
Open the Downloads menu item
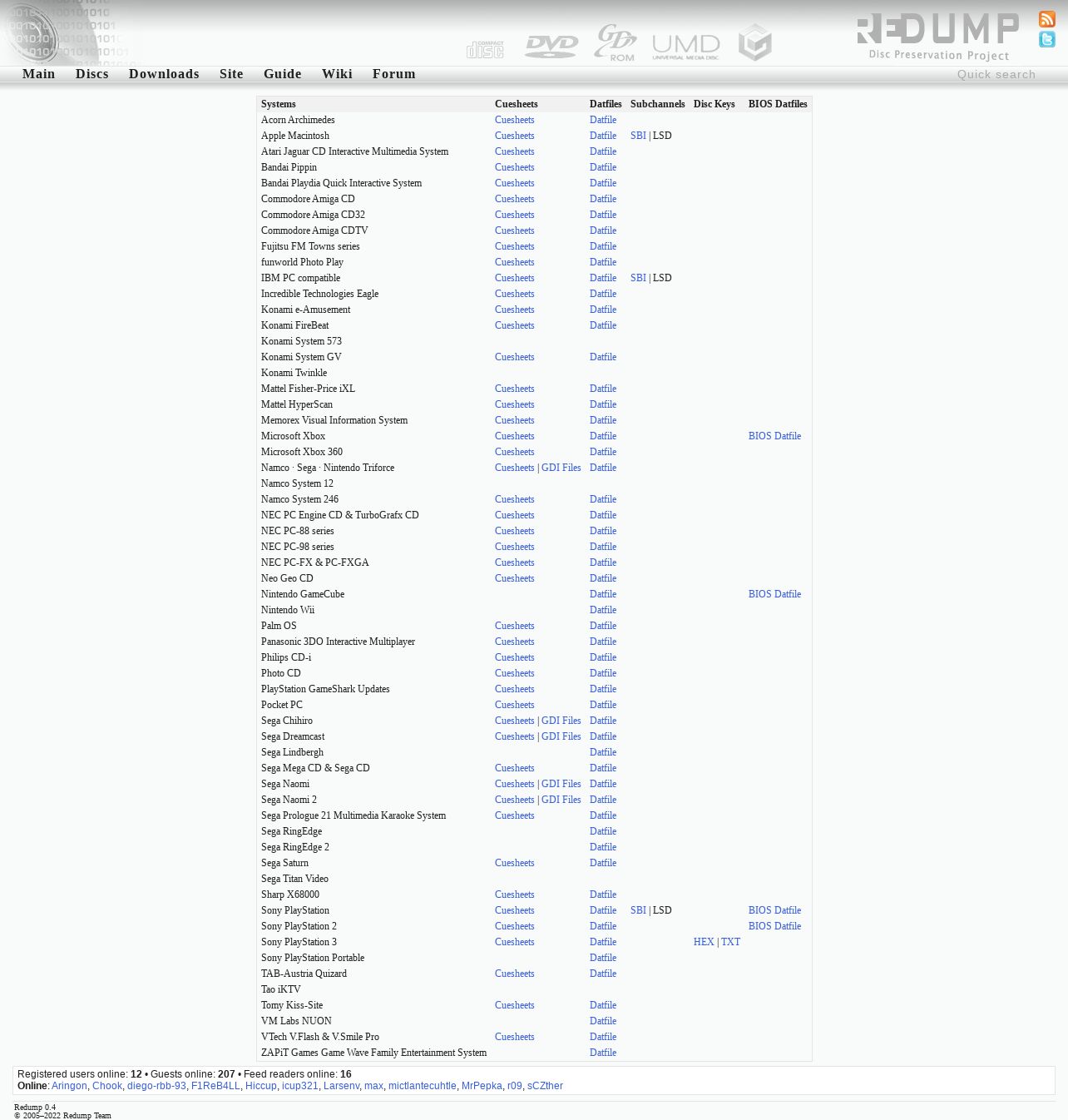[x=164, y=74]
